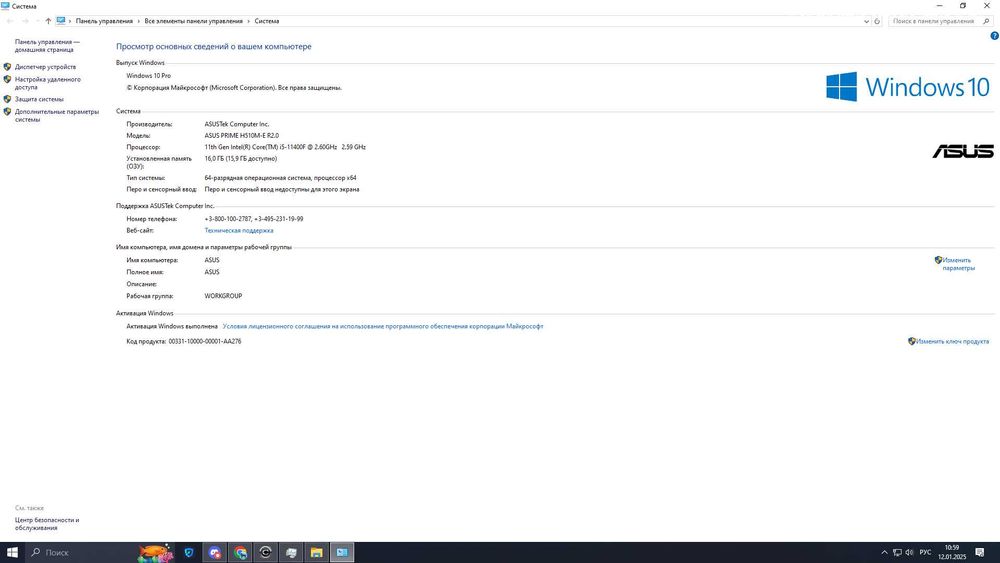
Task: Click the 16,0 ГБ installed memory value
Action: click(x=240, y=159)
